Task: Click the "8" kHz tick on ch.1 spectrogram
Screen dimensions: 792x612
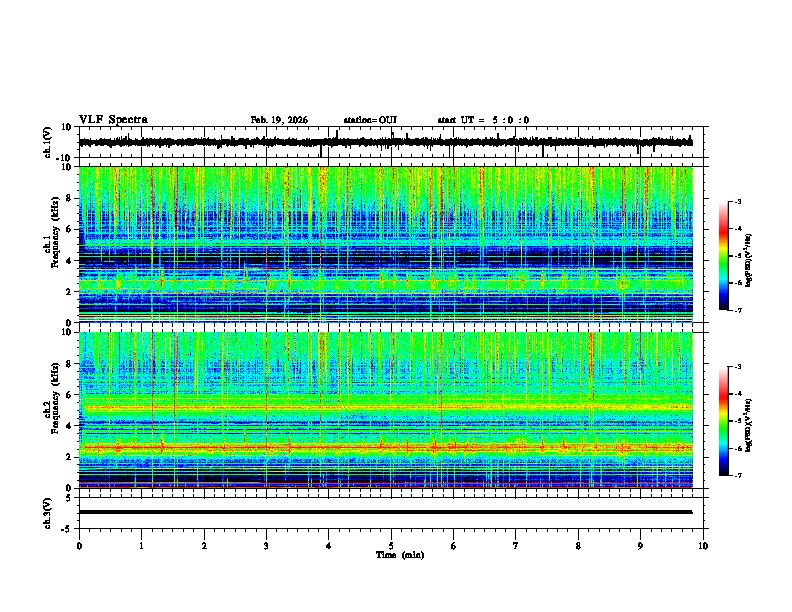Action: [69, 198]
